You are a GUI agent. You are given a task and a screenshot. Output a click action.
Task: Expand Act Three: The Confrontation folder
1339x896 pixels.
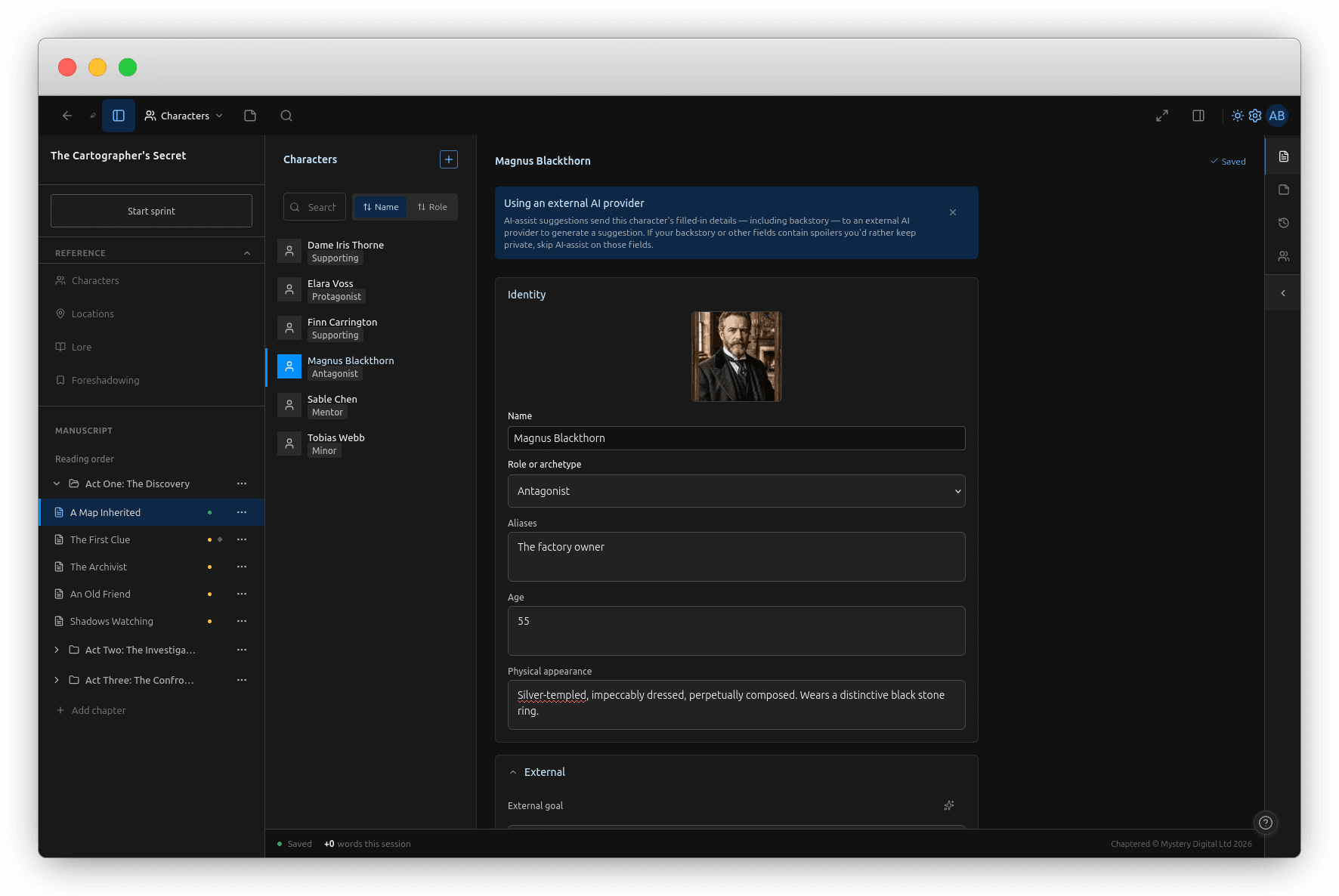pyautogui.click(x=57, y=680)
